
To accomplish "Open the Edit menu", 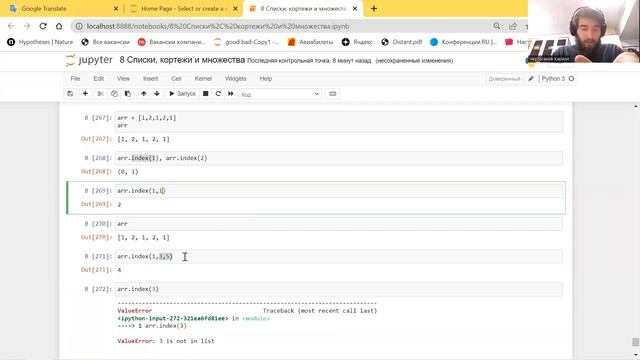I will [99, 79].
